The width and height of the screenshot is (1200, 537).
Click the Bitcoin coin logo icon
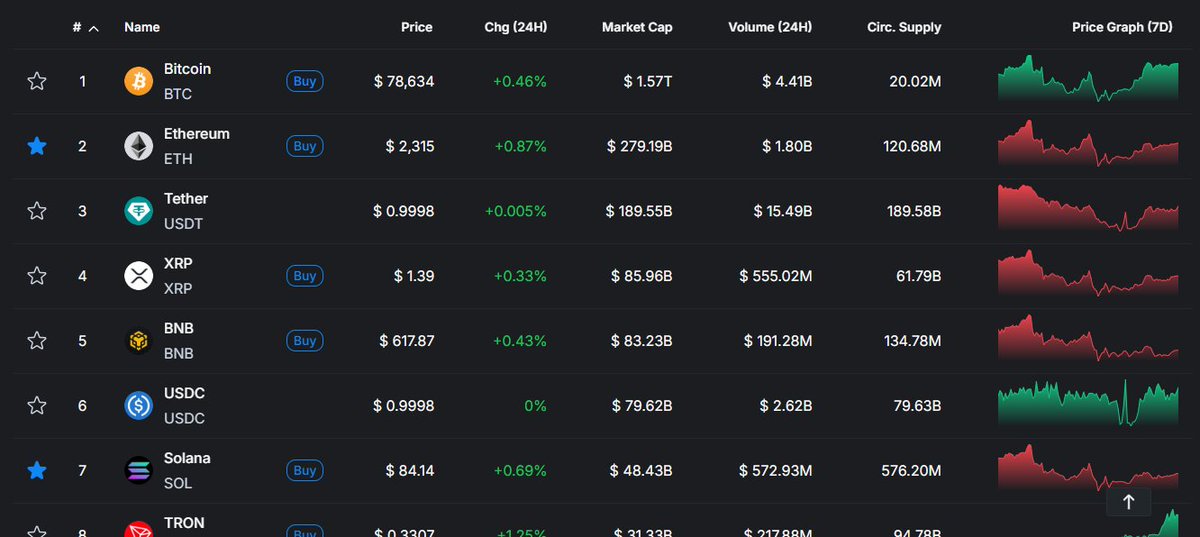pyautogui.click(x=138, y=81)
